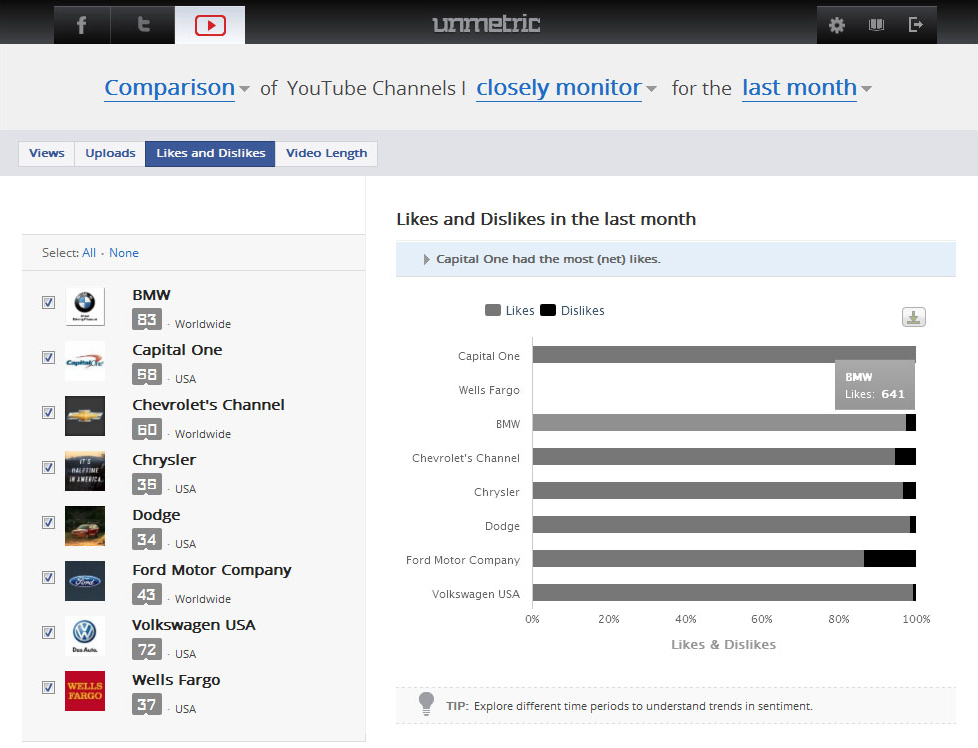Click the Volkswagen USA likes bar
Viewport: 978px width, 748px height.
(723, 592)
